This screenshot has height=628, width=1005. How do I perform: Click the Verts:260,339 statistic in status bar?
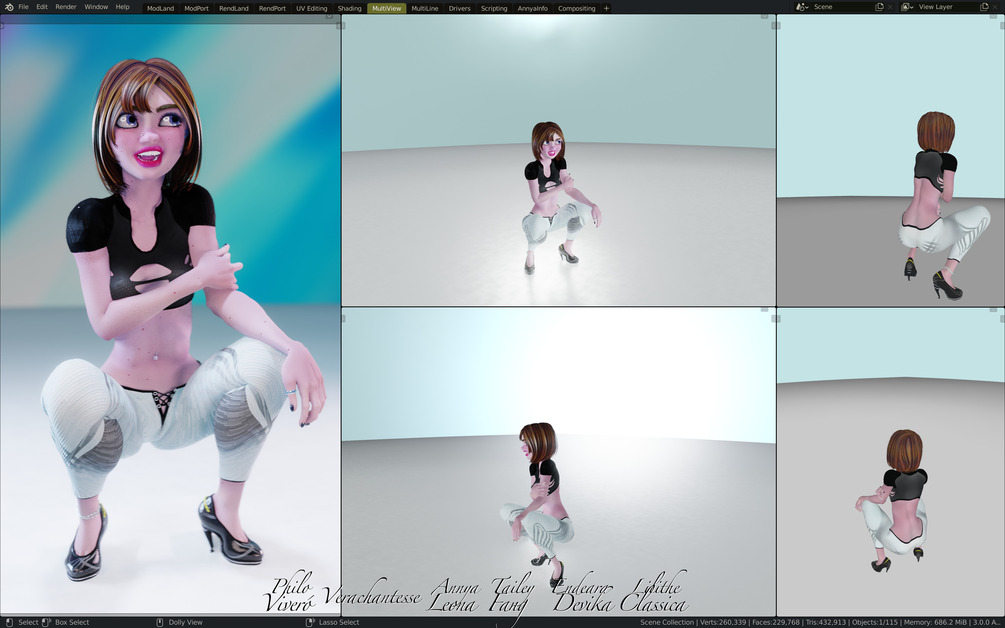tap(723, 622)
